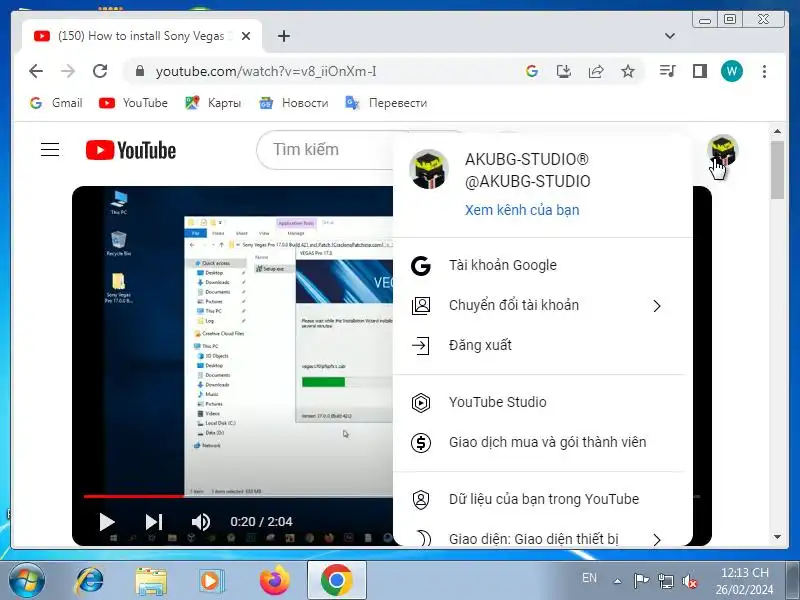800x600 pixels.
Task: Open Перевести bookmark
Action: 386,103
